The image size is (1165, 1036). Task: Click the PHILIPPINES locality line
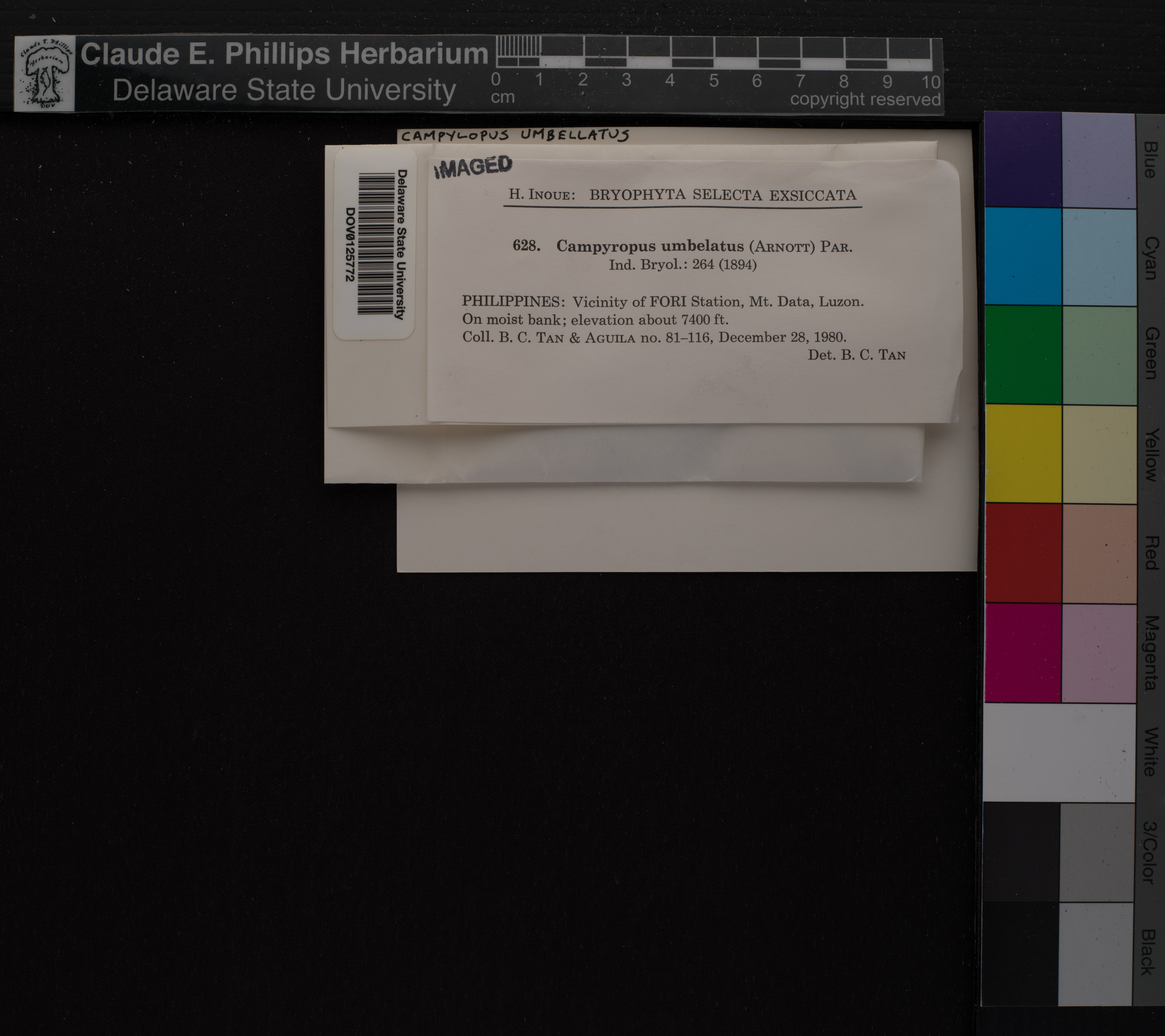[662, 302]
